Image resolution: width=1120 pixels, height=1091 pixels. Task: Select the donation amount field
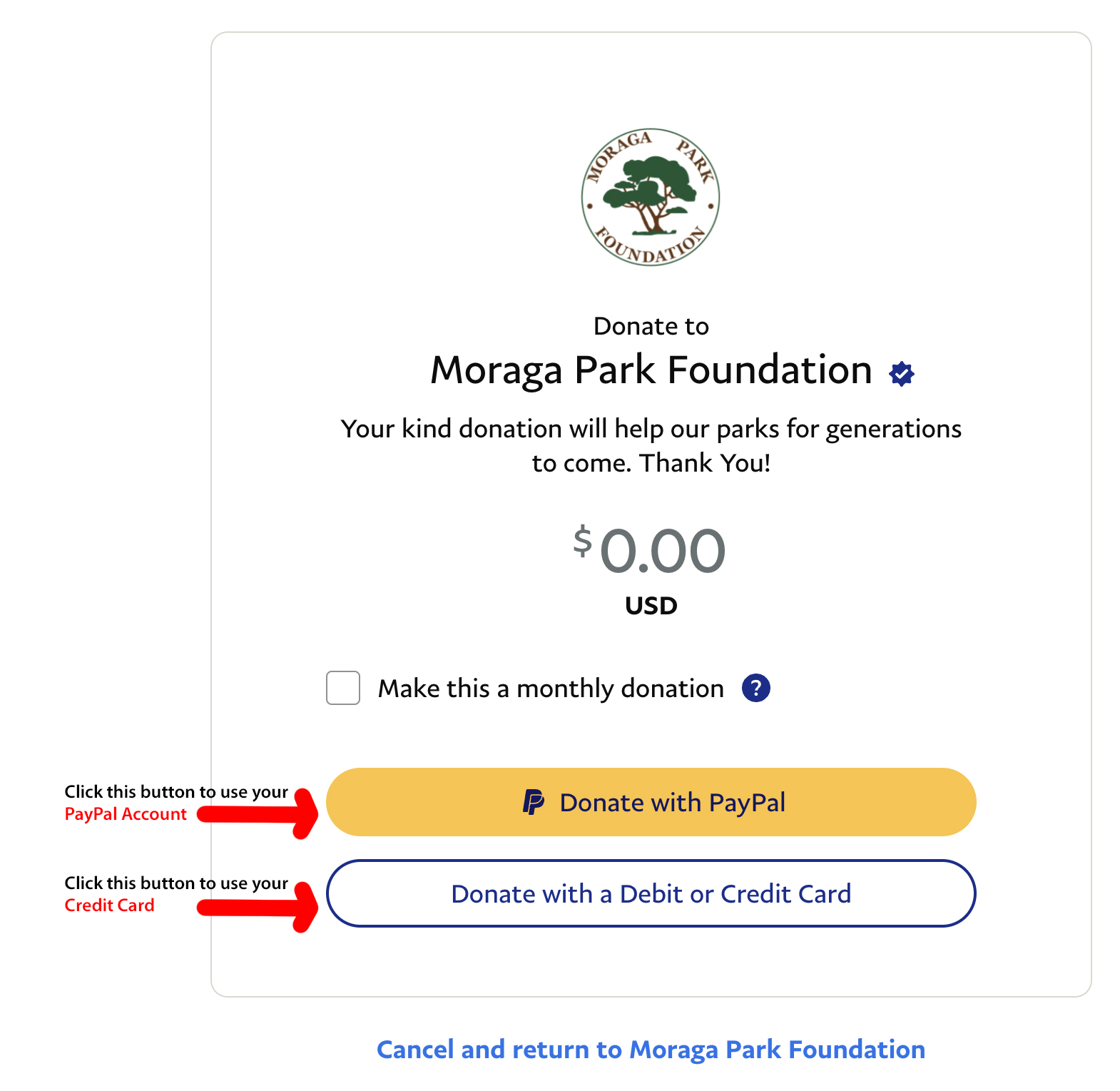point(651,551)
